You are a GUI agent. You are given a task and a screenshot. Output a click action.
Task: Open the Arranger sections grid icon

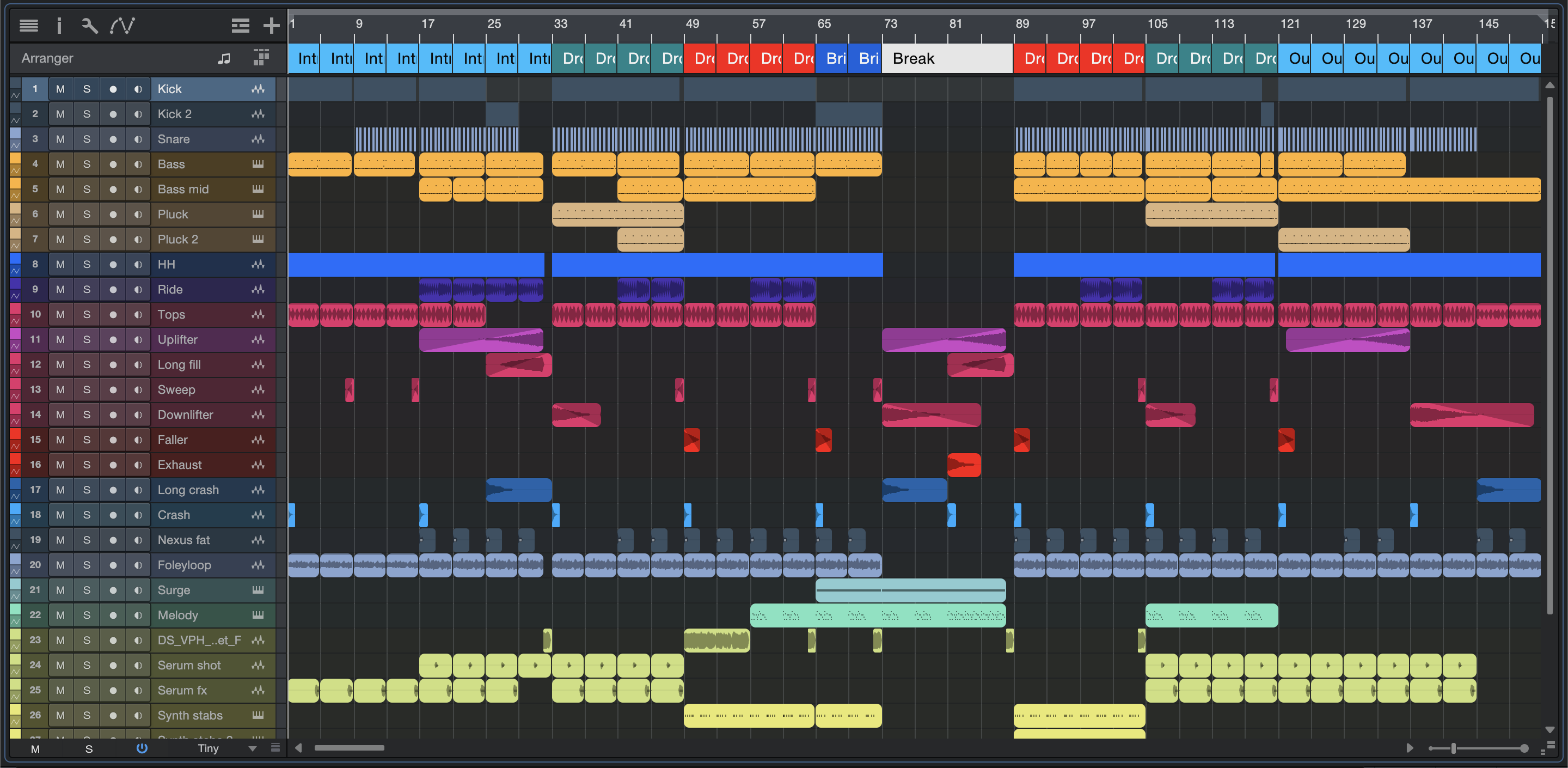(261, 58)
